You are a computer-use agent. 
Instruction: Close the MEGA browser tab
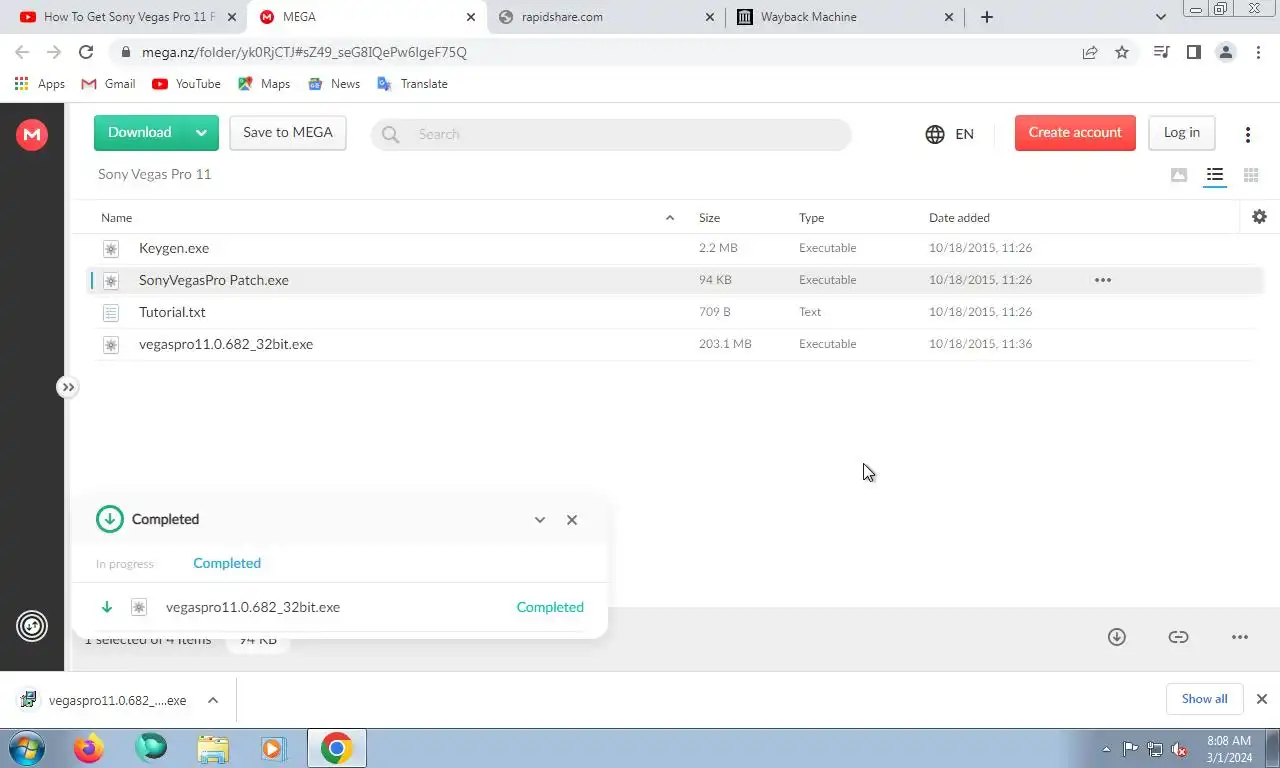pyautogui.click(x=471, y=17)
